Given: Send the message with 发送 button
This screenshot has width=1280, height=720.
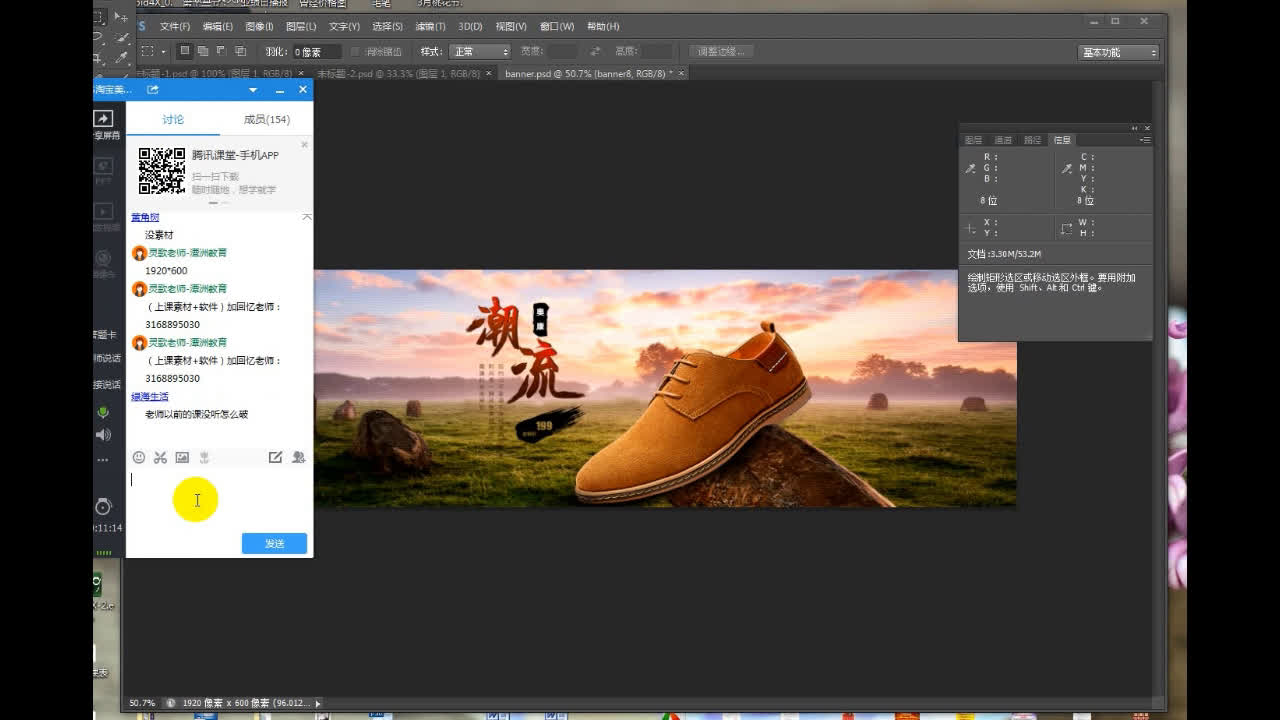Looking at the screenshot, I should (x=274, y=543).
